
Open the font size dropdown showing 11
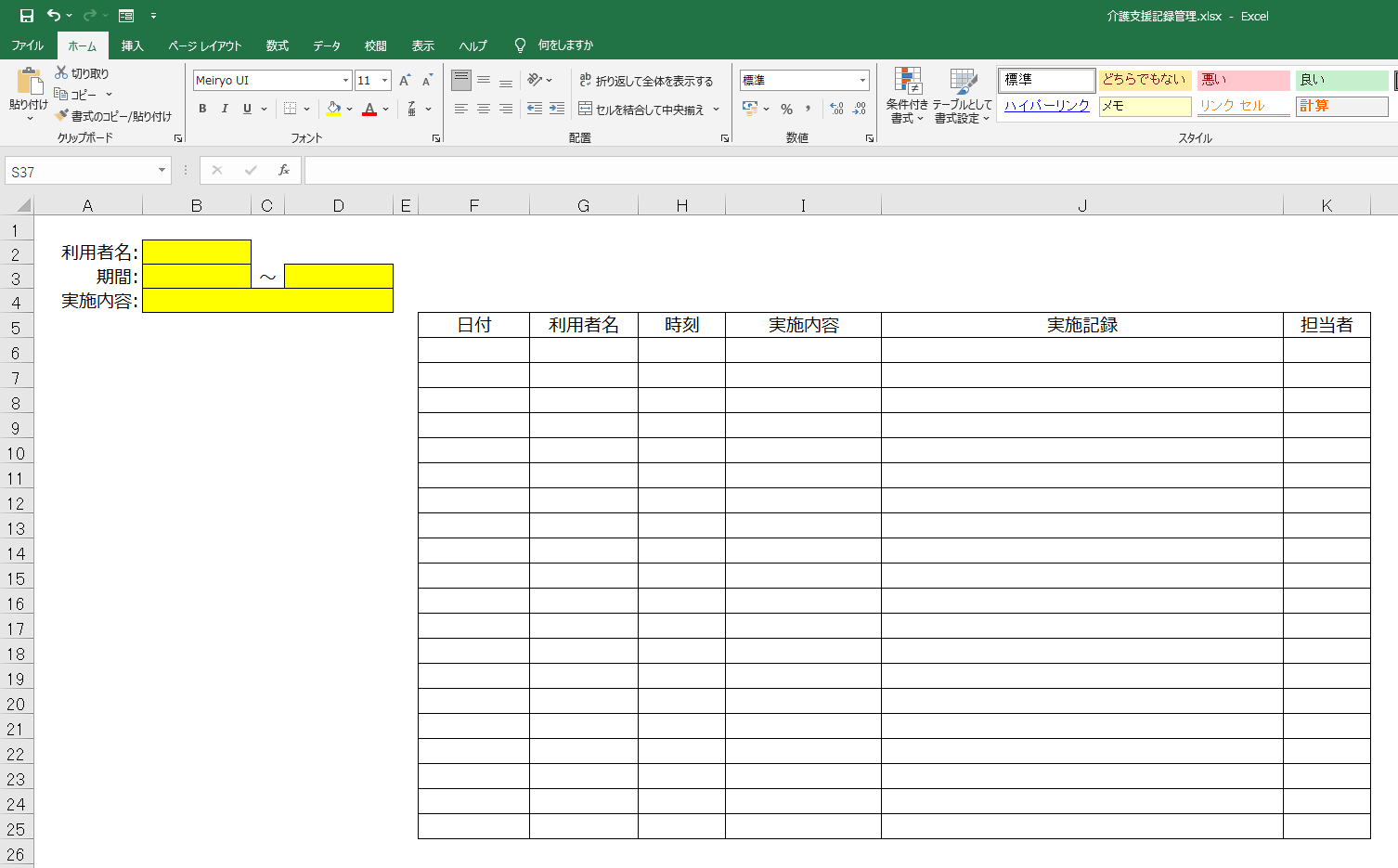[384, 81]
